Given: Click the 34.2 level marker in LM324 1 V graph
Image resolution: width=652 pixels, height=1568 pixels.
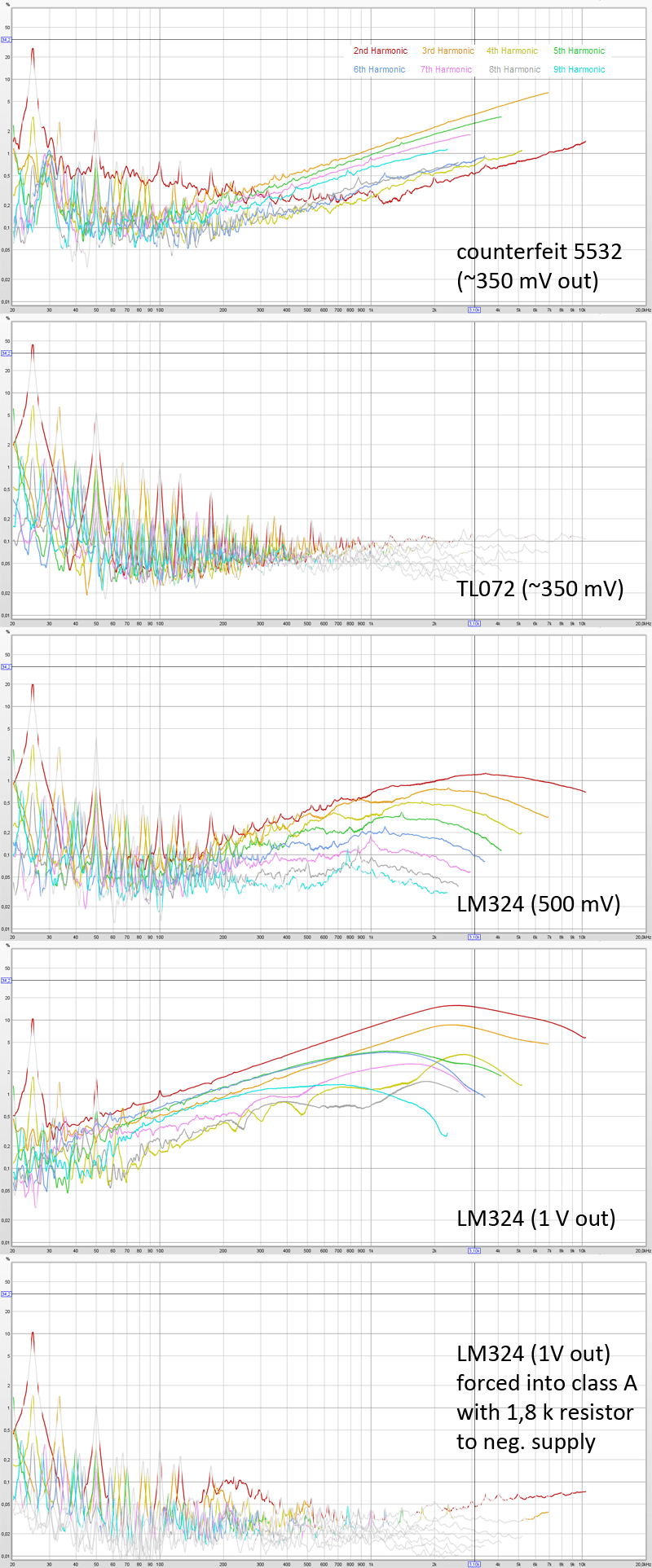Looking at the screenshot, I should coord(7,980).
